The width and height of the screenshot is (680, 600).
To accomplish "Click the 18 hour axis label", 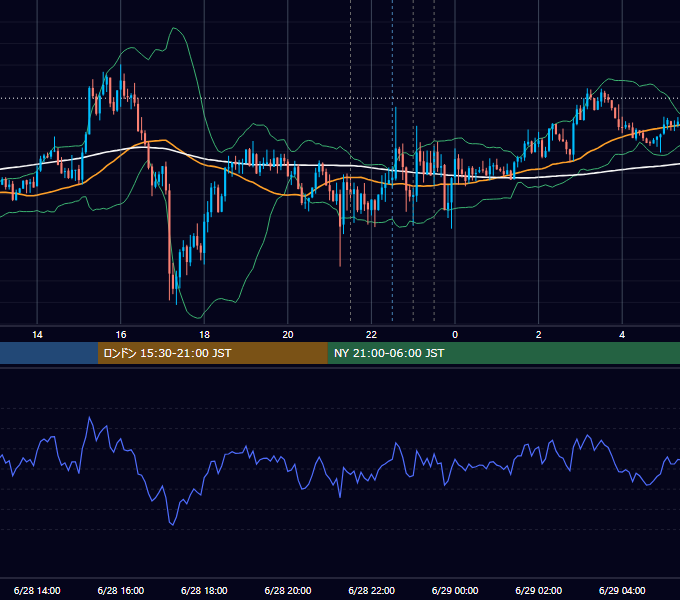I will point(204,335).
